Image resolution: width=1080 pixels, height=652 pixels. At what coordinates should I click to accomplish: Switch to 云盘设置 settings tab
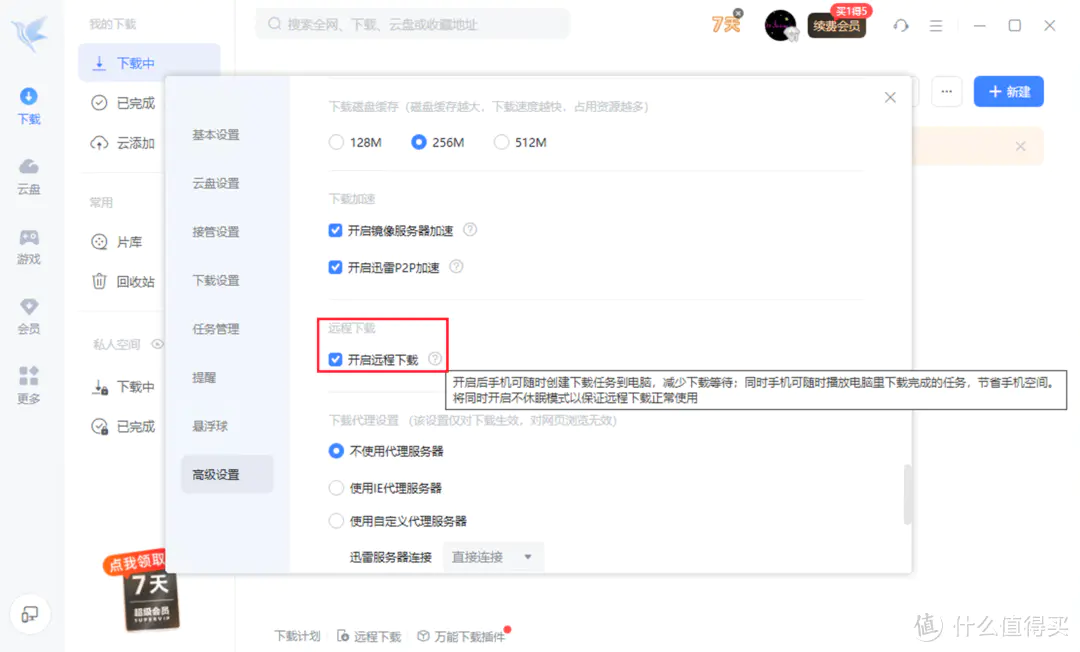(x=216, y=183)
